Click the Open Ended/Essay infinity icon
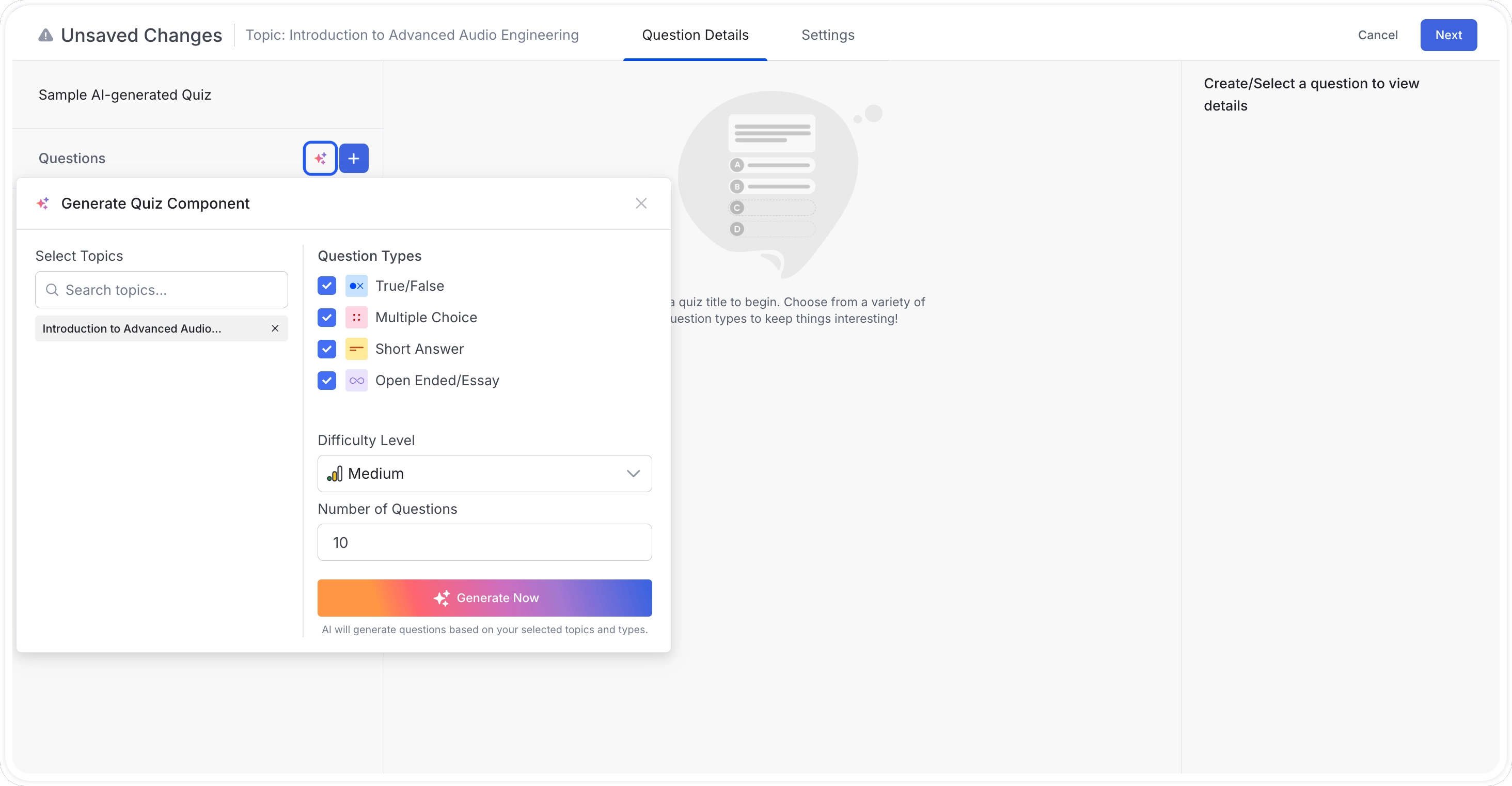The image size is (1512, 786). (356, 381)
